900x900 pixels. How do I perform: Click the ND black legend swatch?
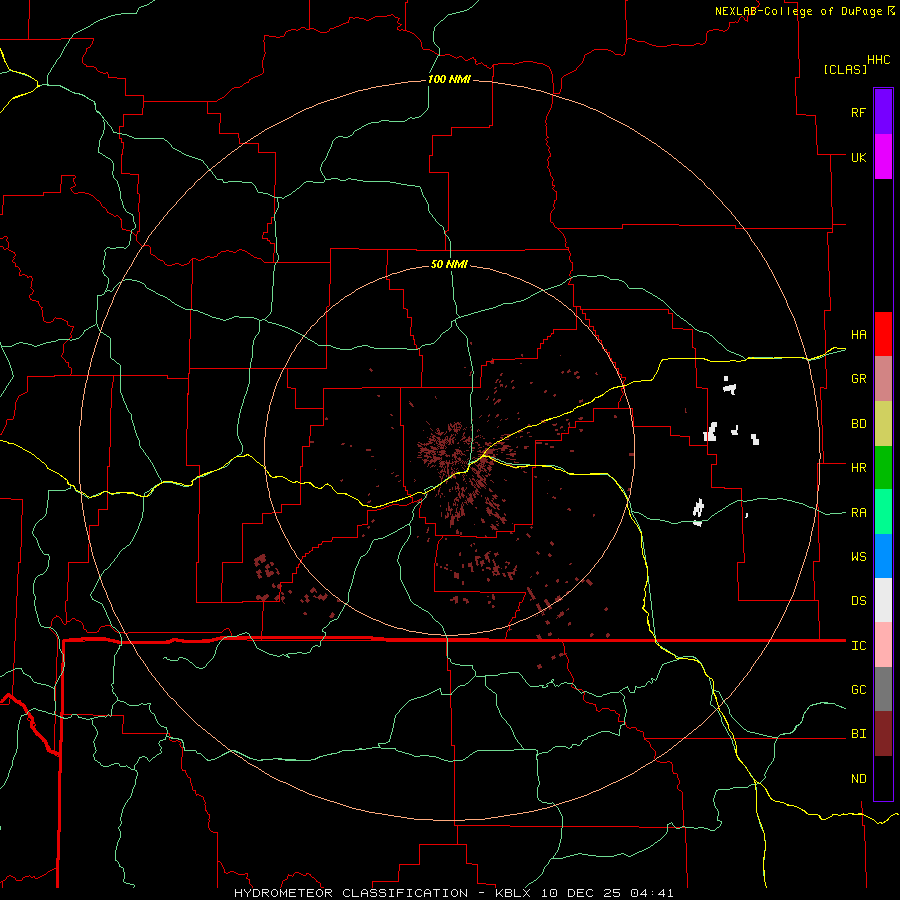883,778
